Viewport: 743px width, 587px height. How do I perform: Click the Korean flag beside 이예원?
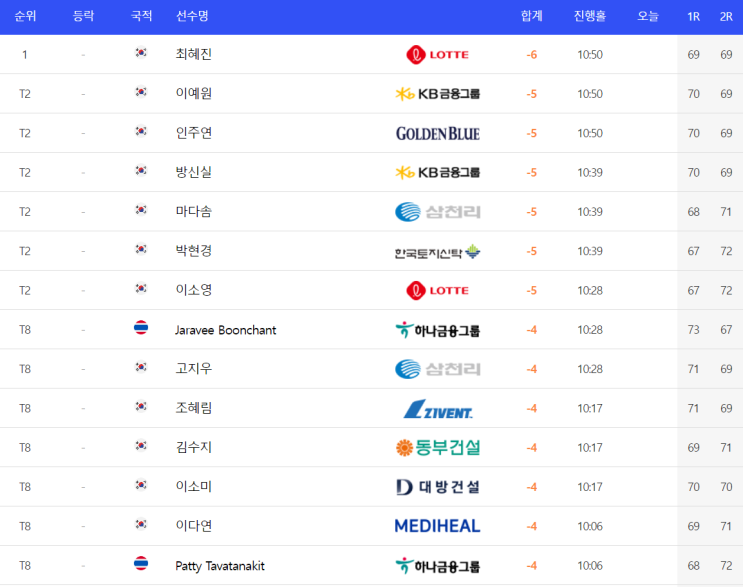(x=141, y=91)
